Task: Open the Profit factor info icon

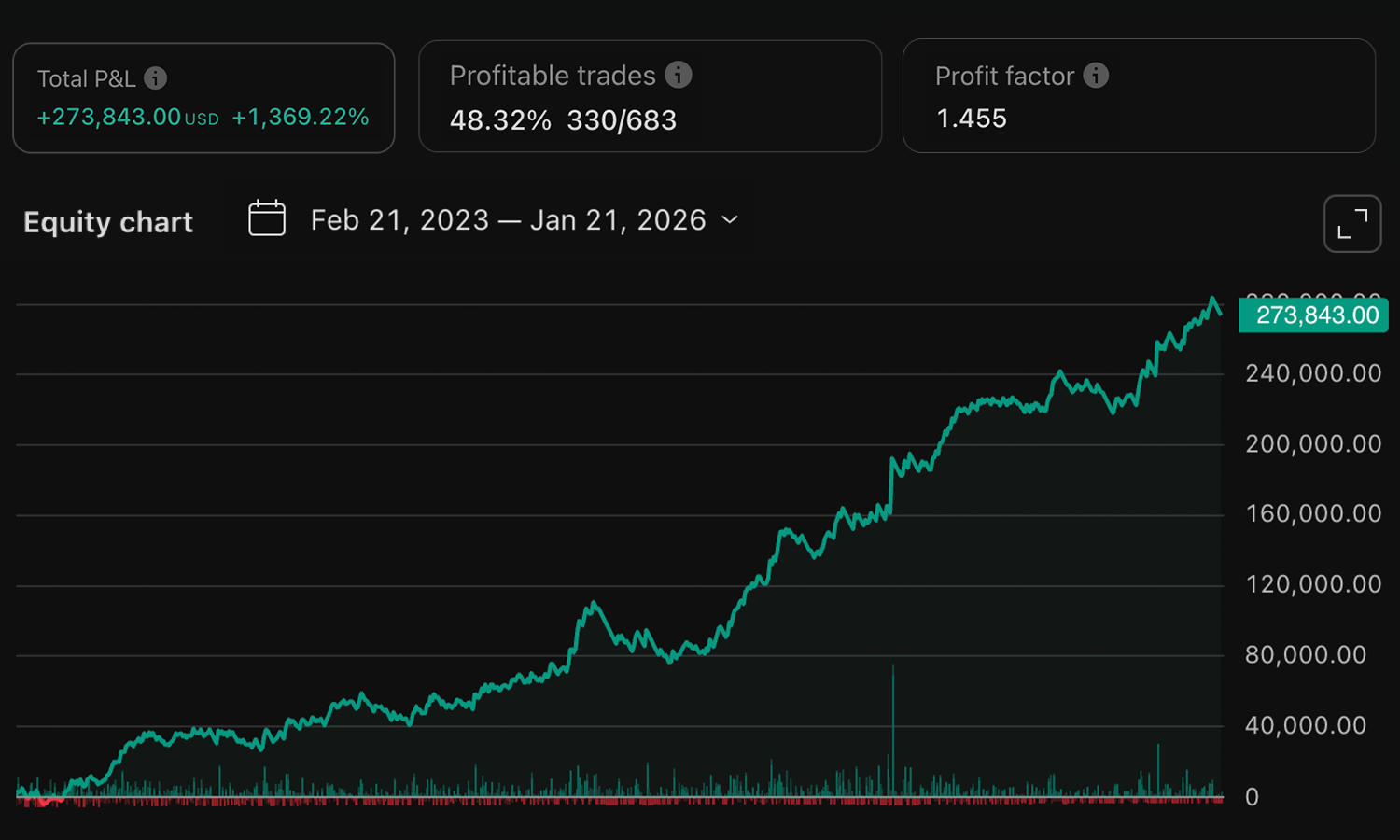Action: click(x=1095, y=76)
